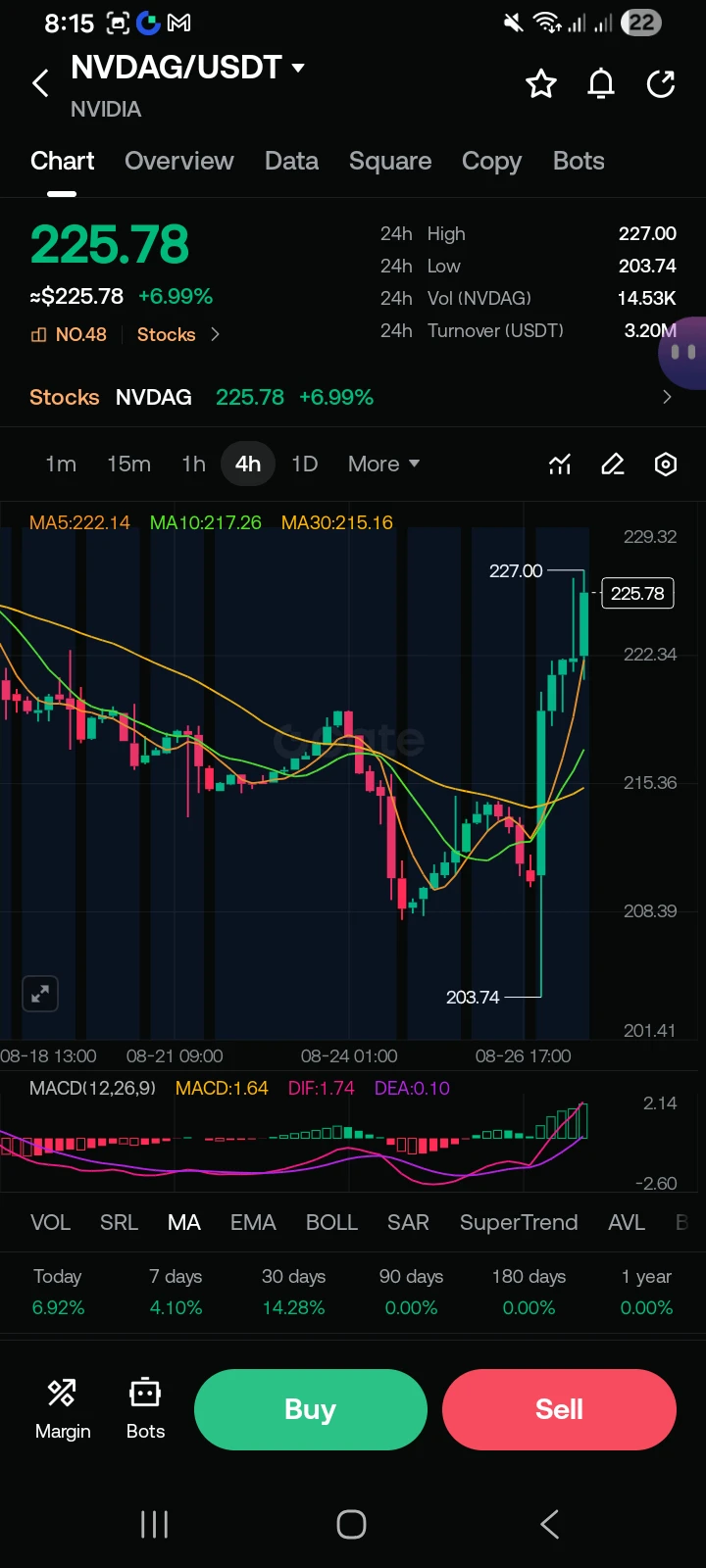The image size is (706, 1568).
Task: Open price alert bell icon
Action: 601,84
